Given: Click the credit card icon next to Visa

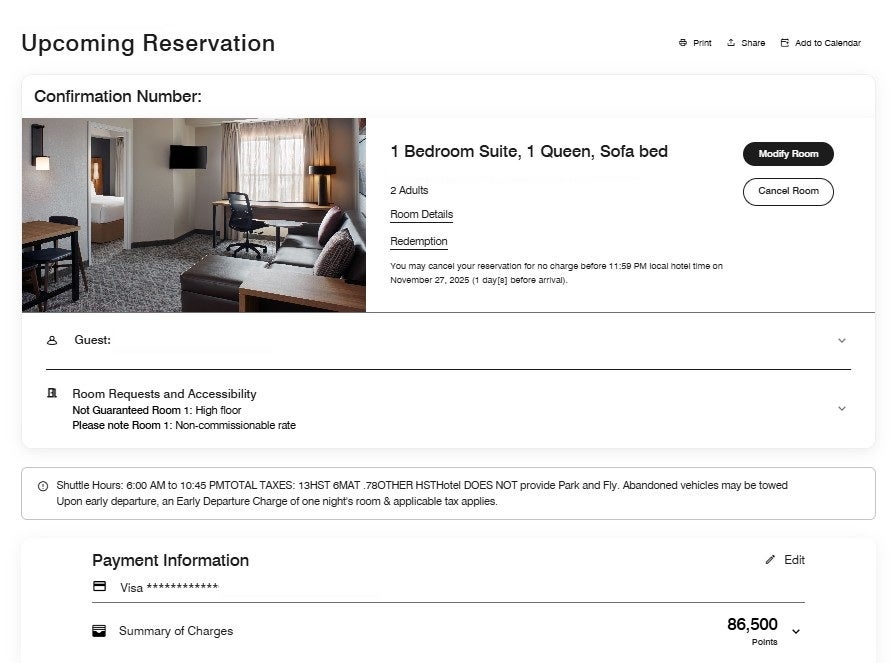Looking at the screenshot, I should coord(100,586).
